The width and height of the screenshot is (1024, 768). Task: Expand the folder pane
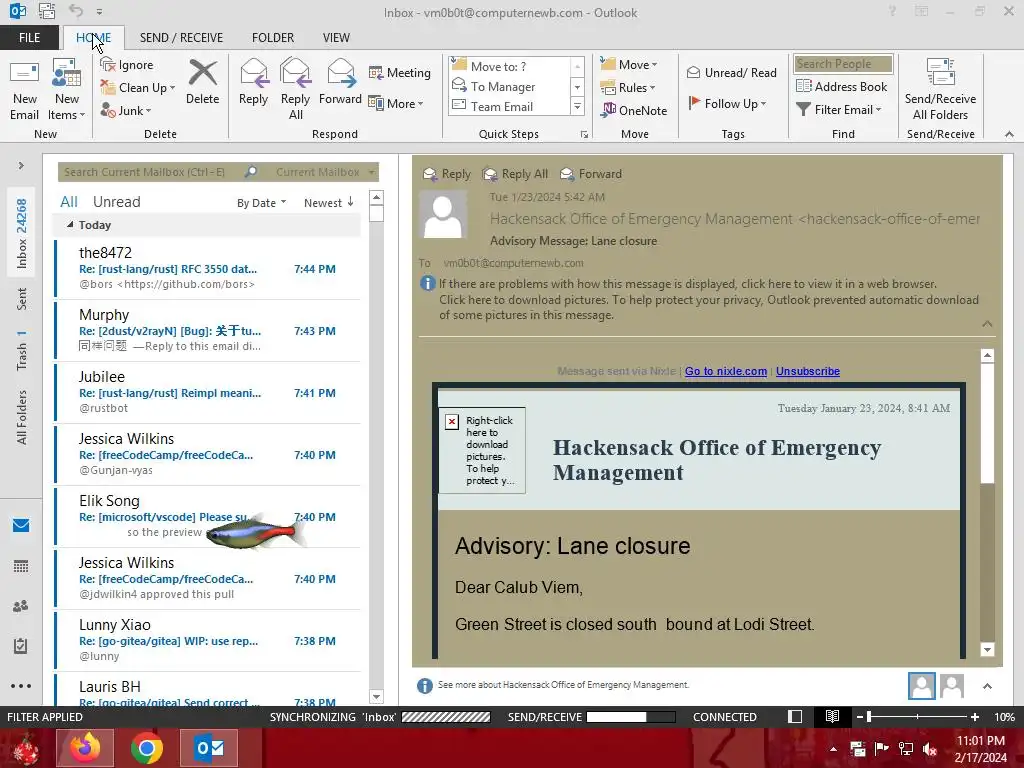[x=21, y=165]
